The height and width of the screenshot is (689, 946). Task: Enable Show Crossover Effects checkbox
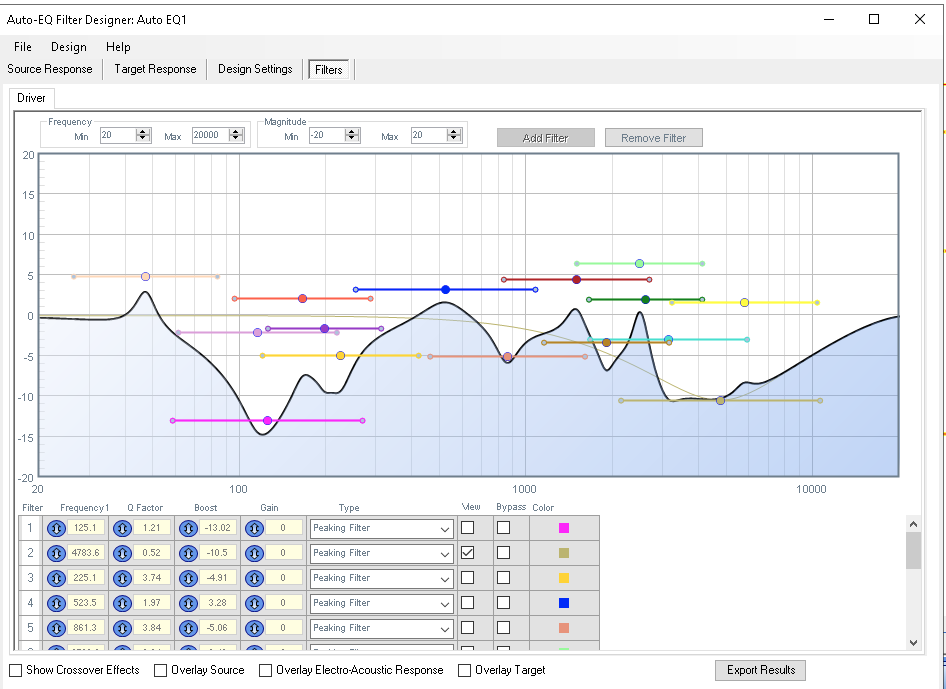[x=16, y=670]
